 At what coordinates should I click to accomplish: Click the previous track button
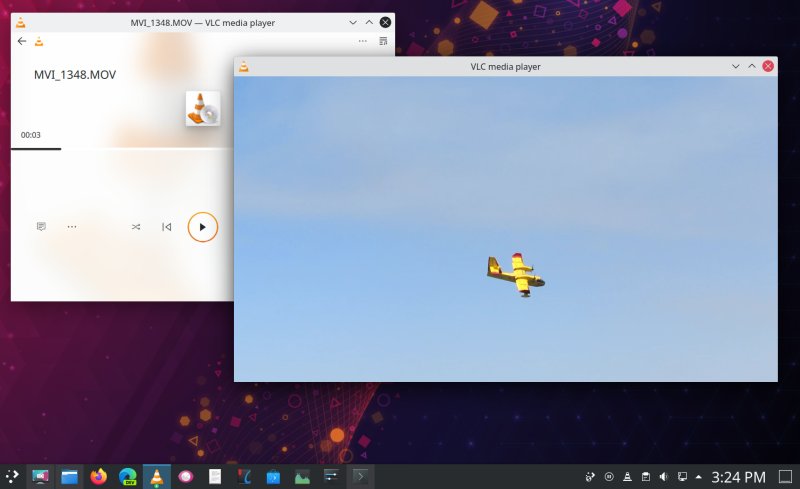click(x=167, y=227)
